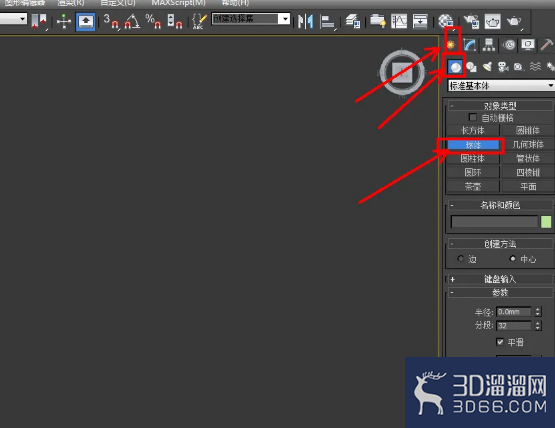Open Edit Named Selection Sets (ABC icon)
The width and height of the screenshot is (555, 428).
(199, 21)
